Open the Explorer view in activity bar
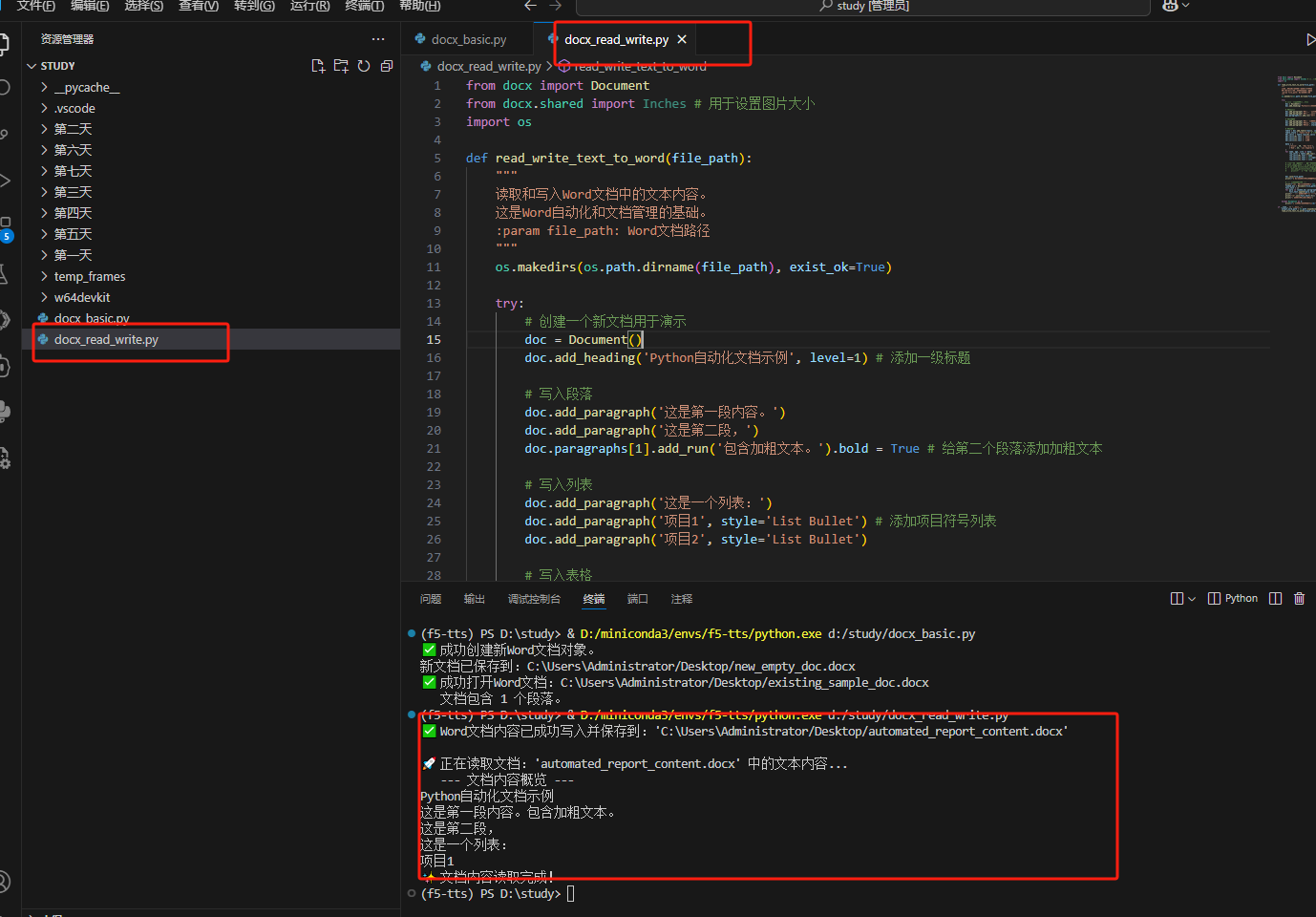The image size is (1316, 917). pos(5,43)
